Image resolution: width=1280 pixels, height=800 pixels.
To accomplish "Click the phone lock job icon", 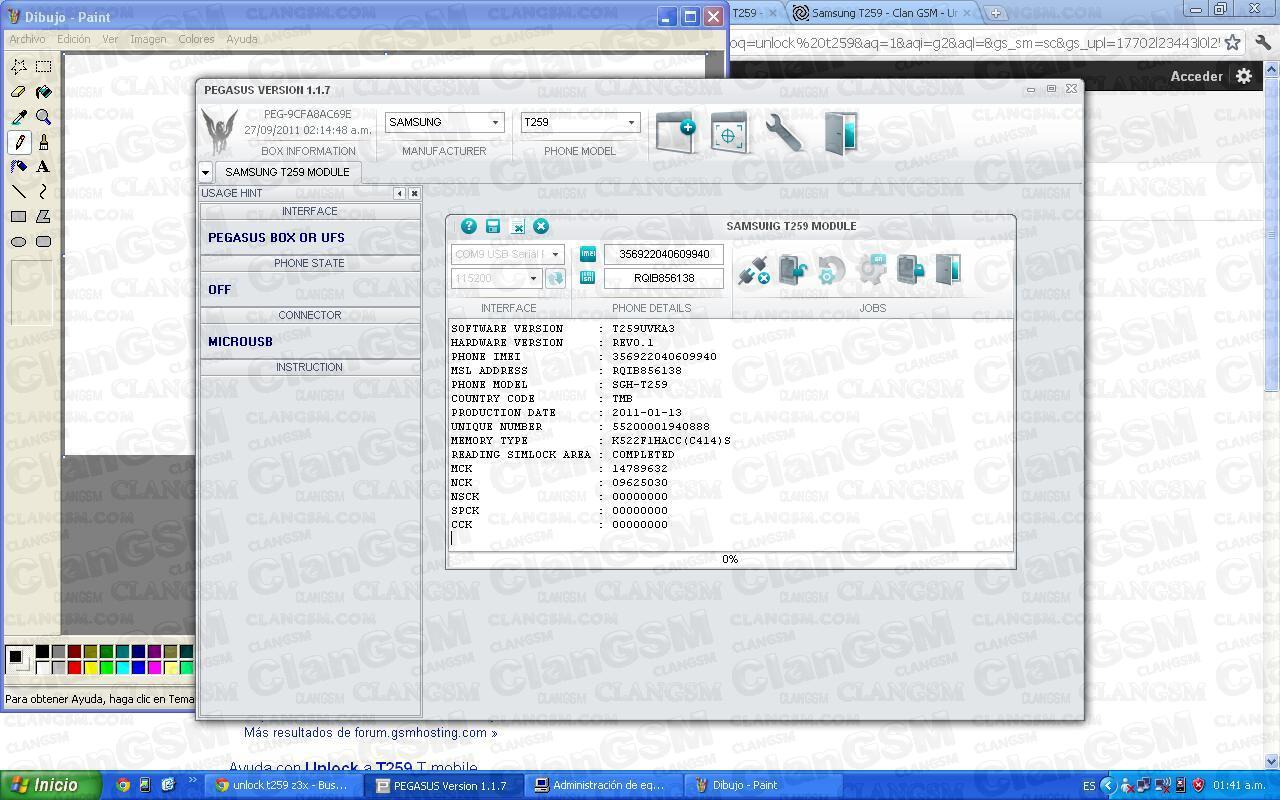I will [x=910, y=269].
